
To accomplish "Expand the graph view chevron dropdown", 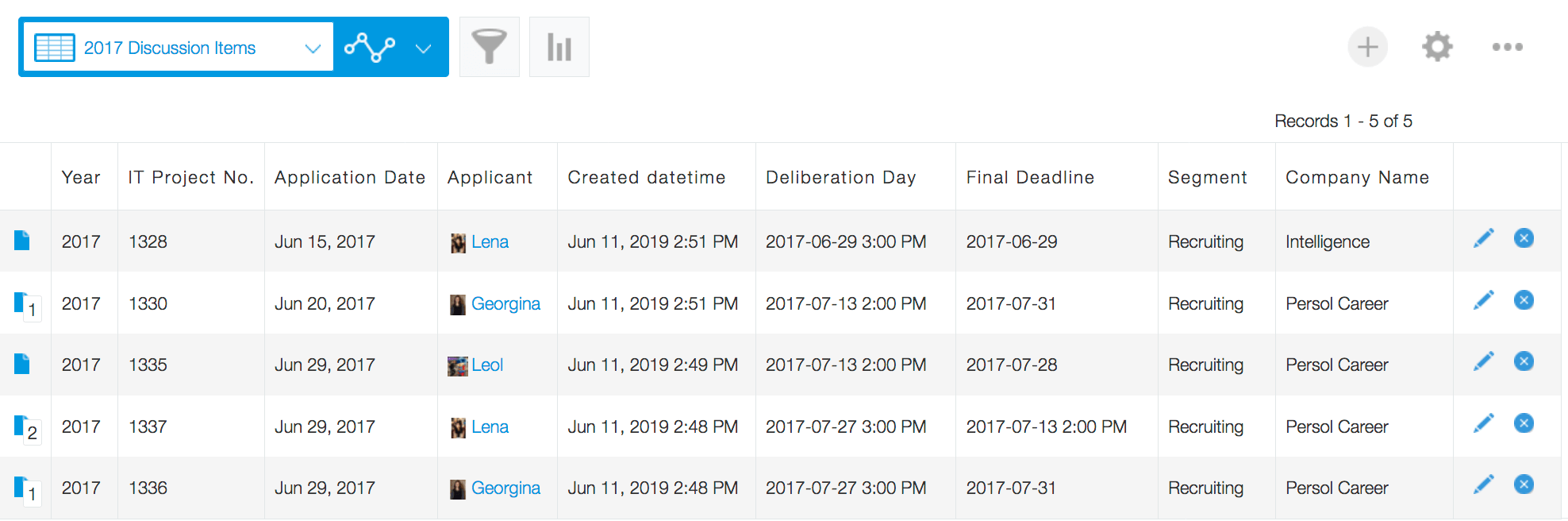I will 424,48.
